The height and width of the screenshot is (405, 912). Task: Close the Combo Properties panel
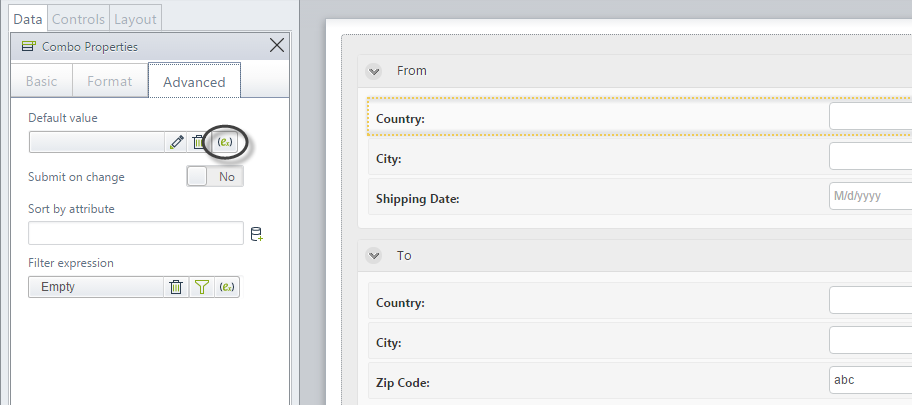pyautogui.click(x=277, y=45)
